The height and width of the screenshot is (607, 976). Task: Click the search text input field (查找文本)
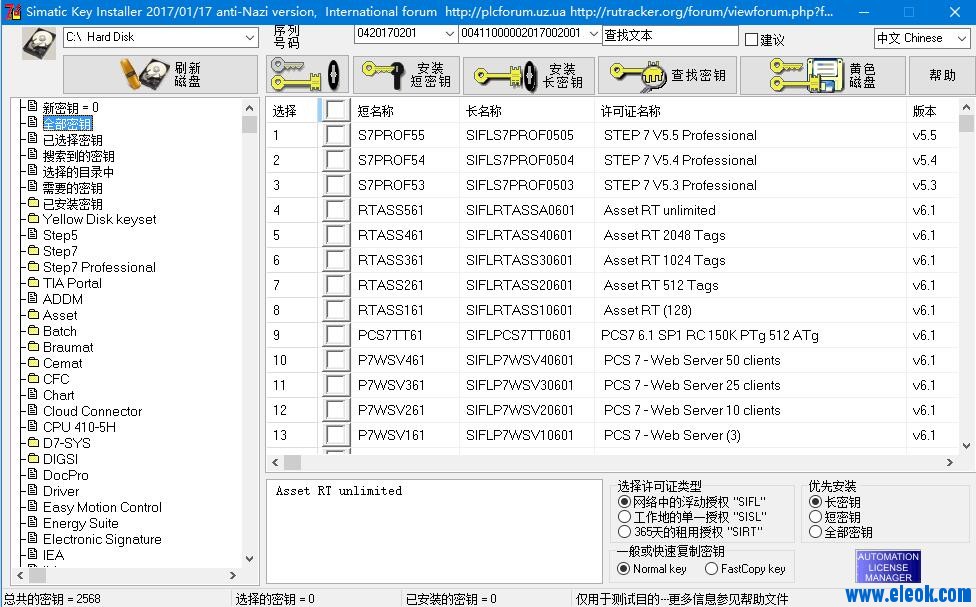coord(670,36)
